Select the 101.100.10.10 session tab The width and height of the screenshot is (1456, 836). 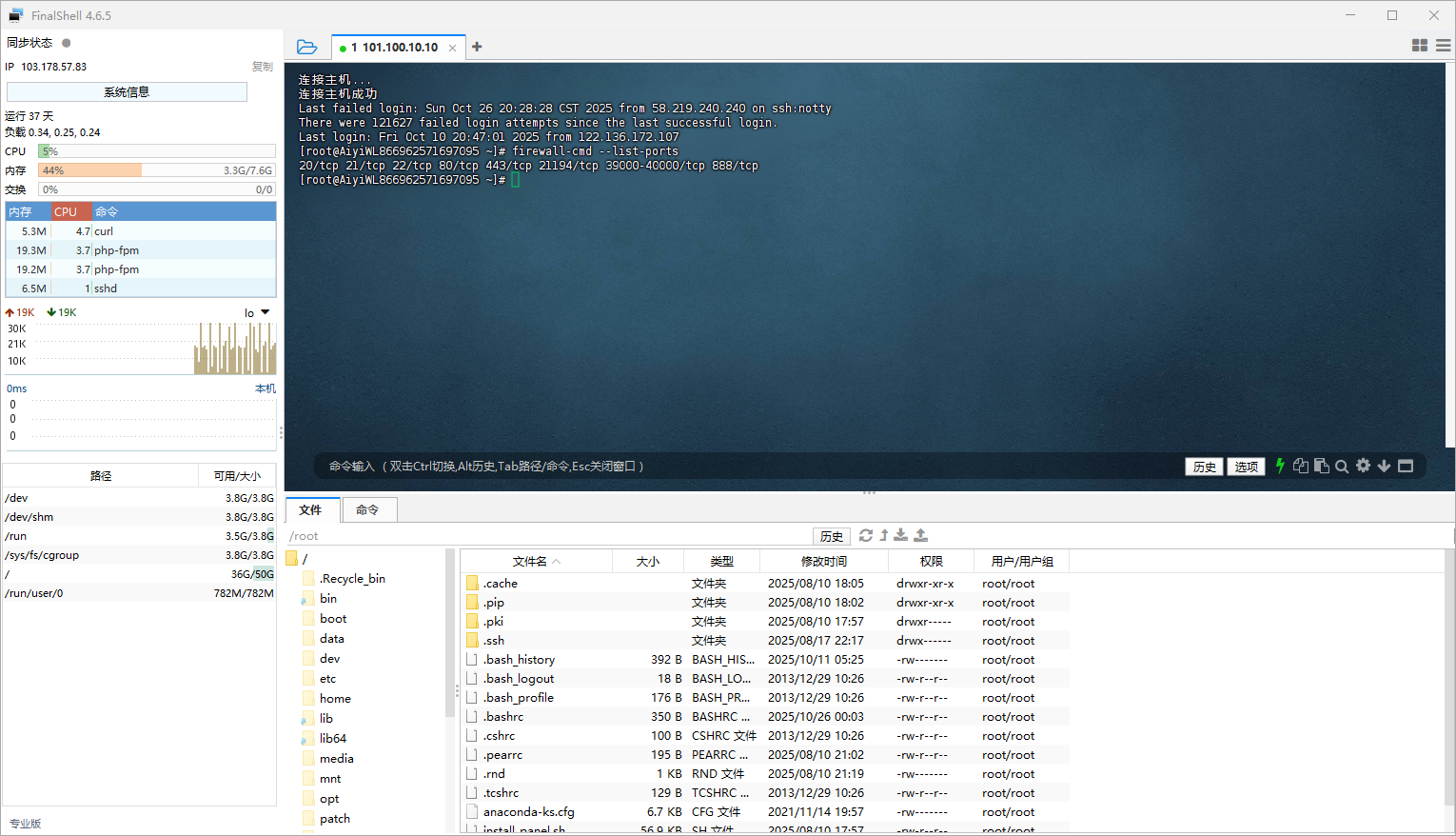393,46
